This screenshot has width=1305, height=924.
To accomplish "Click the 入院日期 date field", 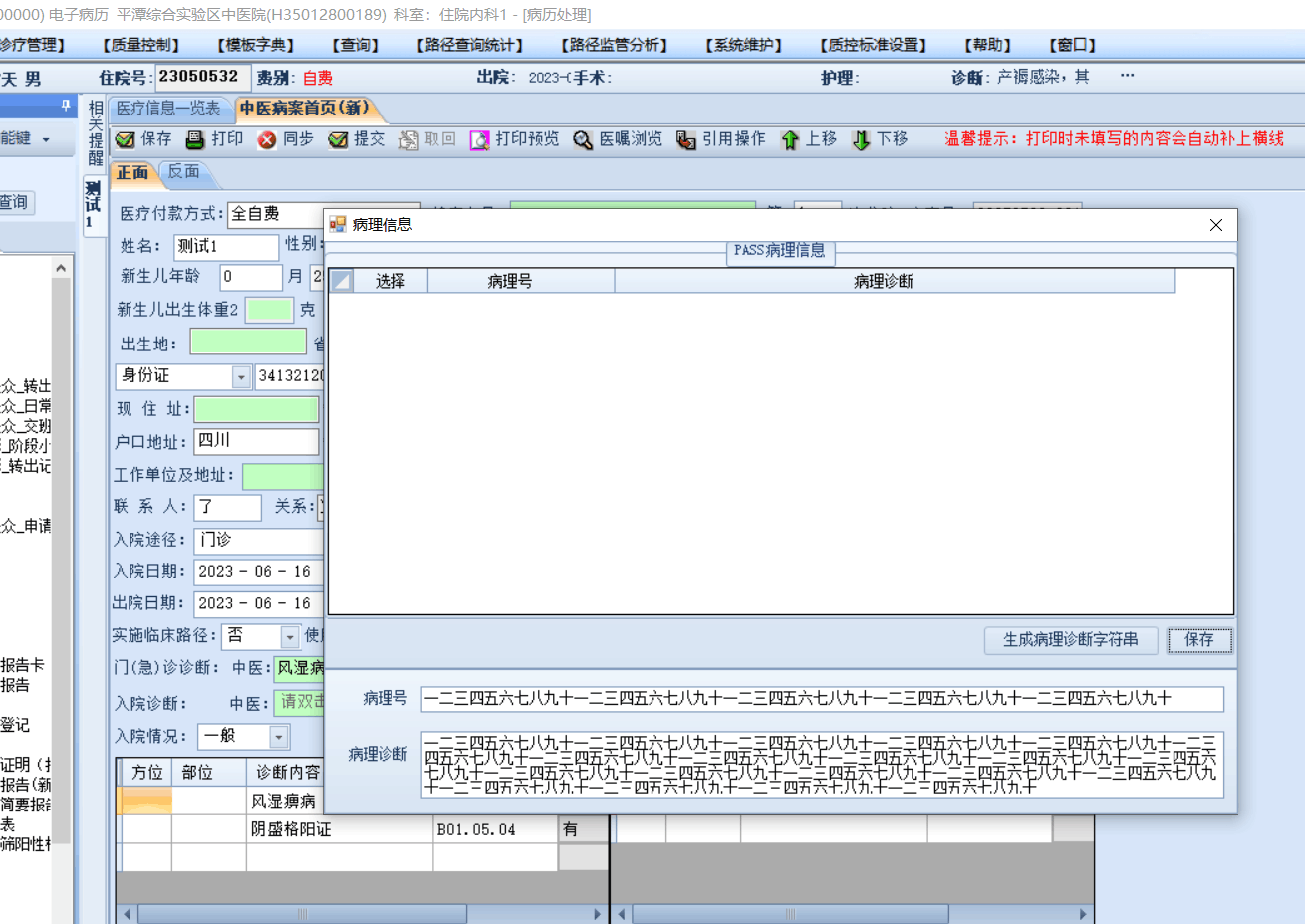I will (259, 572).
